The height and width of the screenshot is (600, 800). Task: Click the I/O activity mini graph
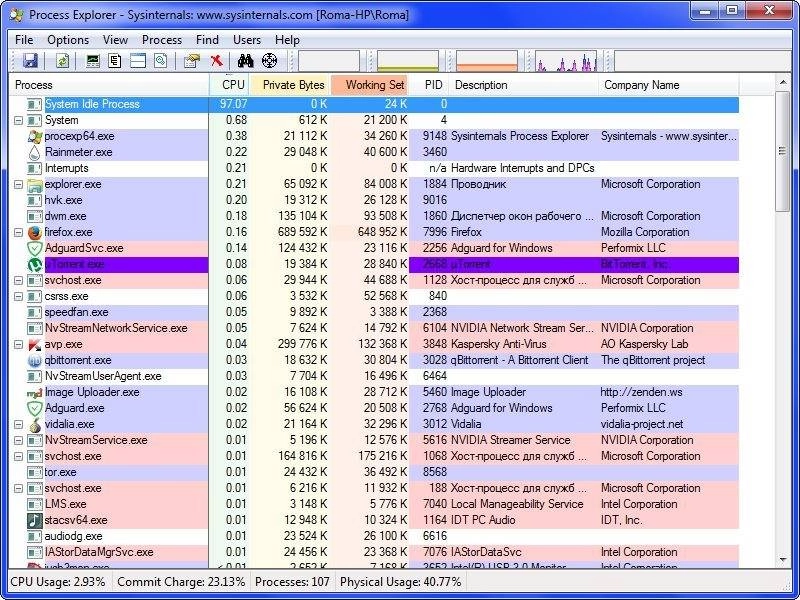pyautogui.click(x=566, y=61)
